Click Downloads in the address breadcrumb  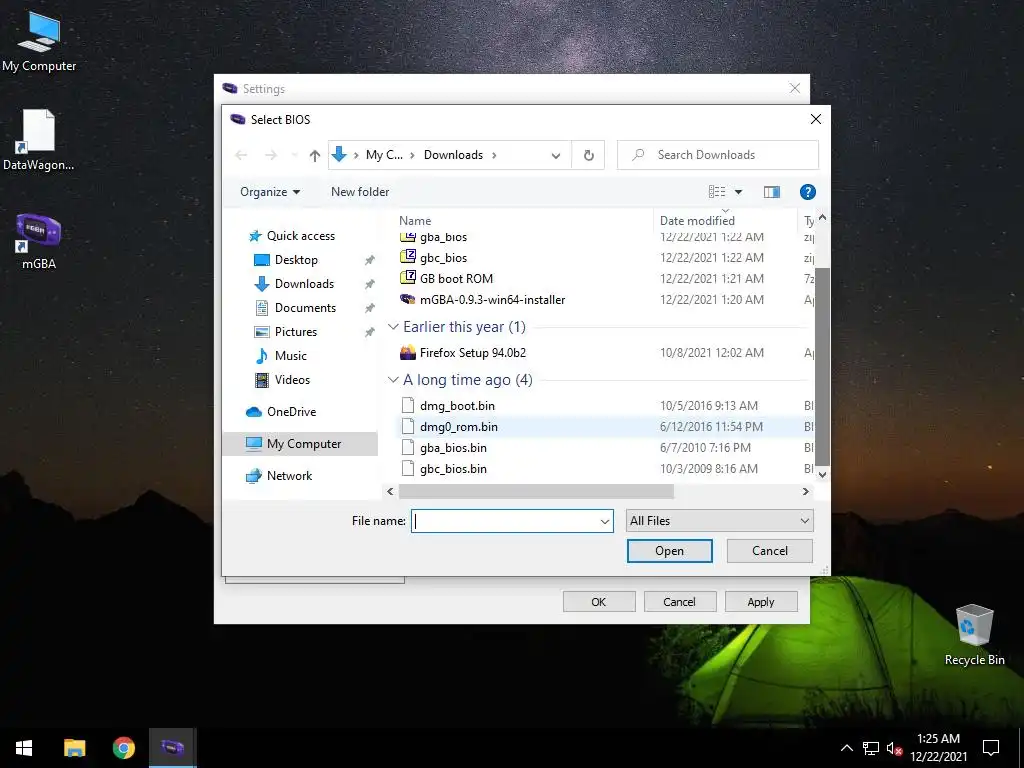(x=453, y=155)
